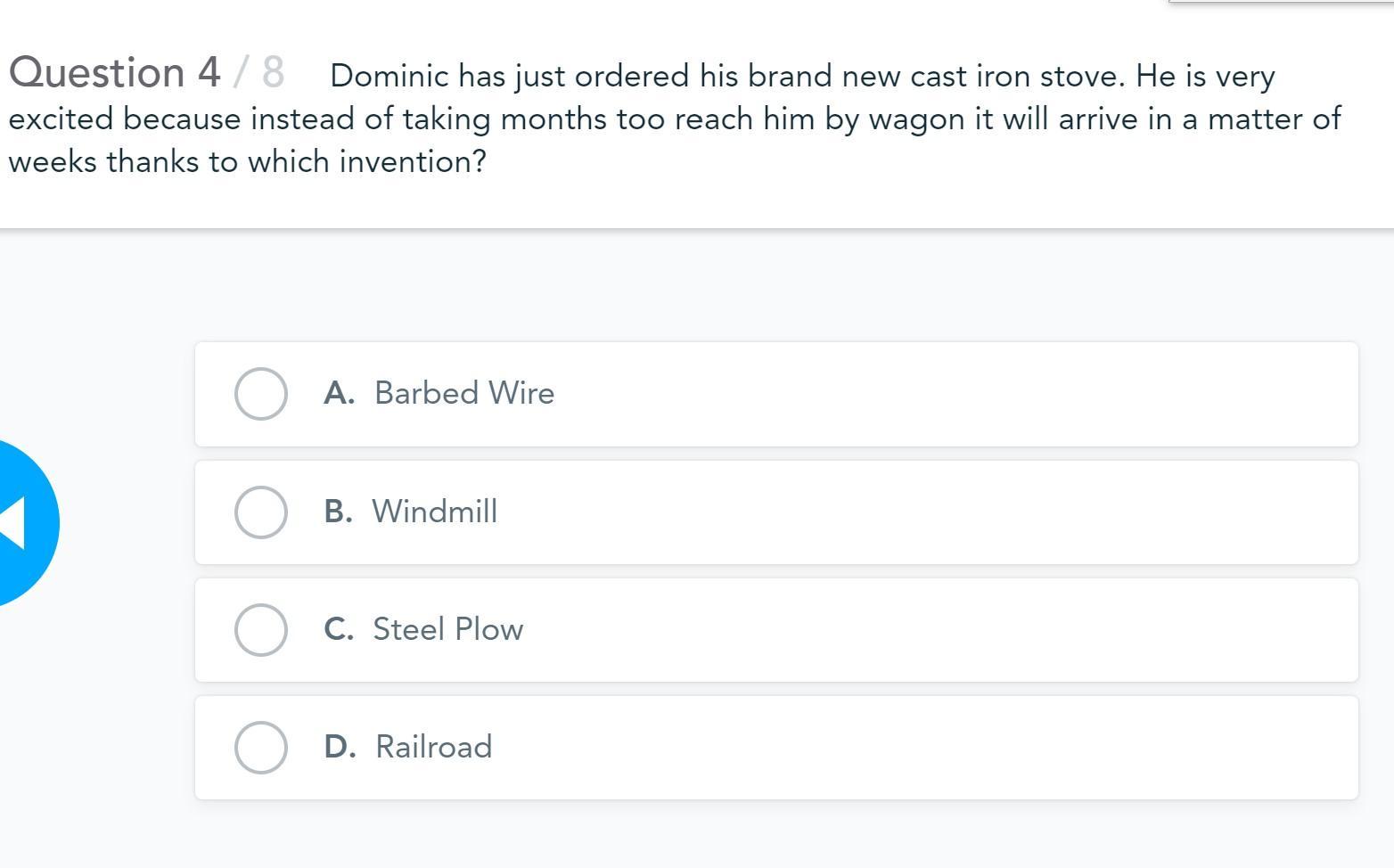The width and height of the screenshot is (1394, 868).
Task: Click the bold letter "D." label
Action: 340,747
